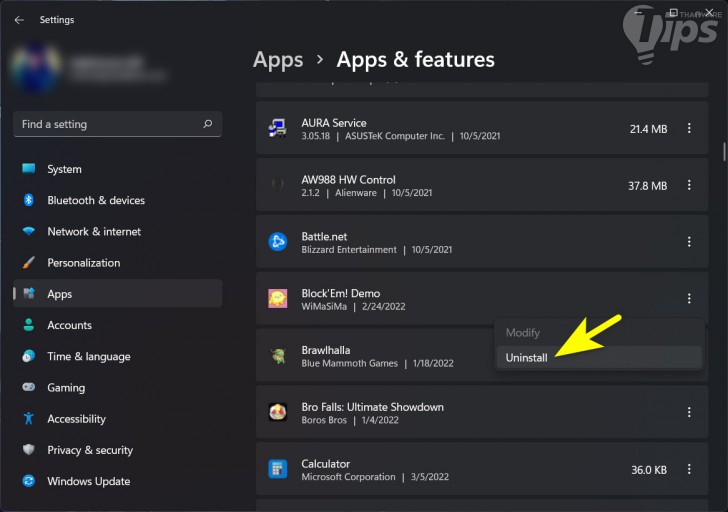Choose Uninstall from the context menu

599,357
